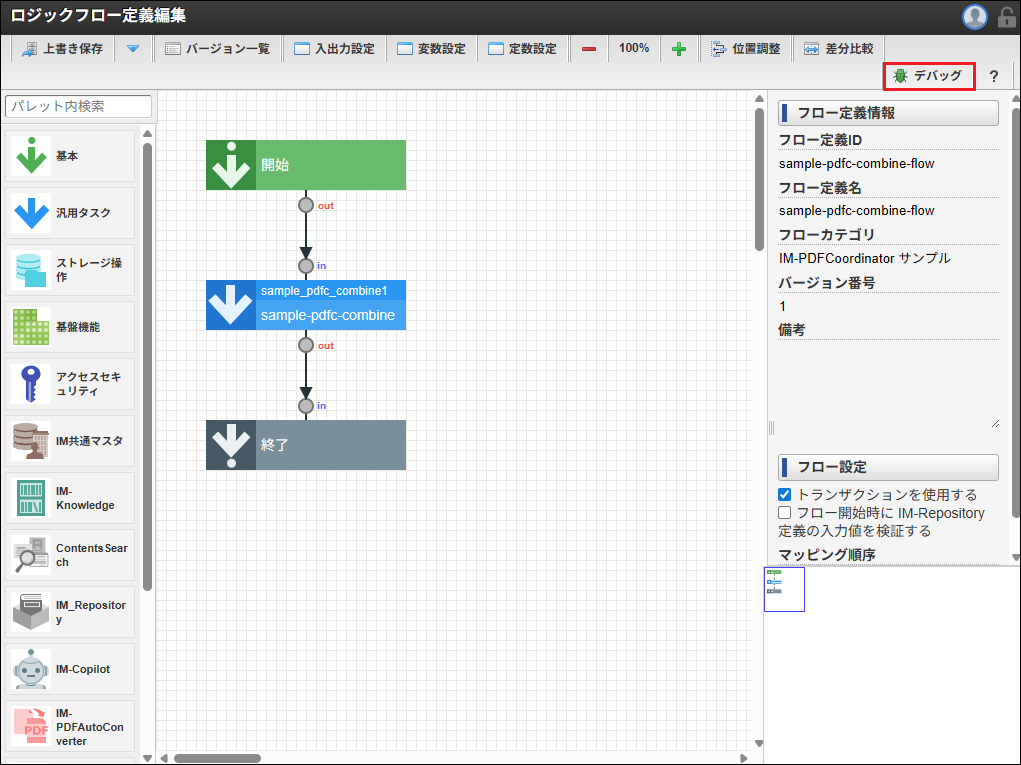Uncheck トランザクションを使用する checkbox
The image size is (1021, 765).
coord(785,495)
